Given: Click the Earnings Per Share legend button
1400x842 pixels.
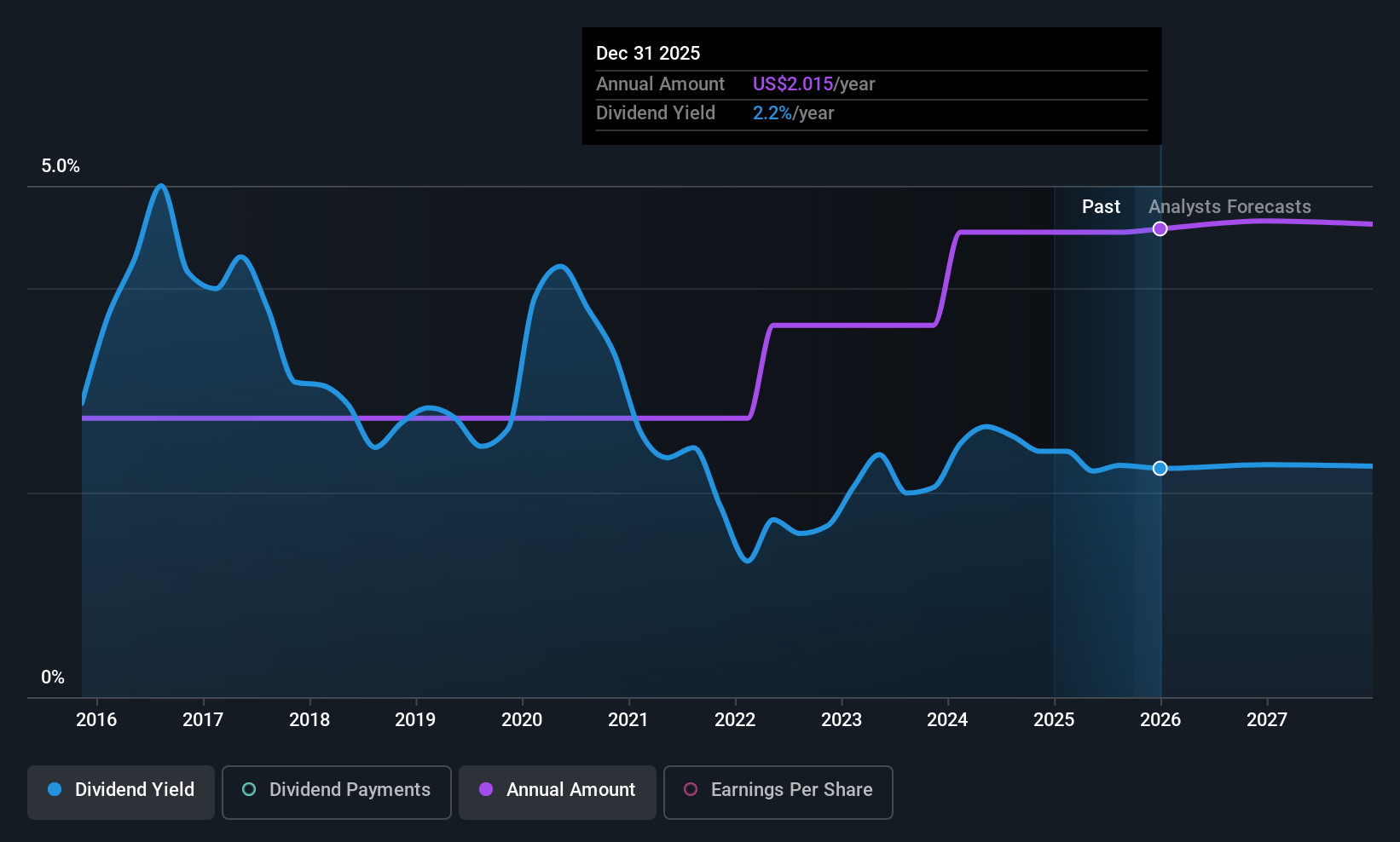Looking at the screenshot, I should [x=778, y=792].
